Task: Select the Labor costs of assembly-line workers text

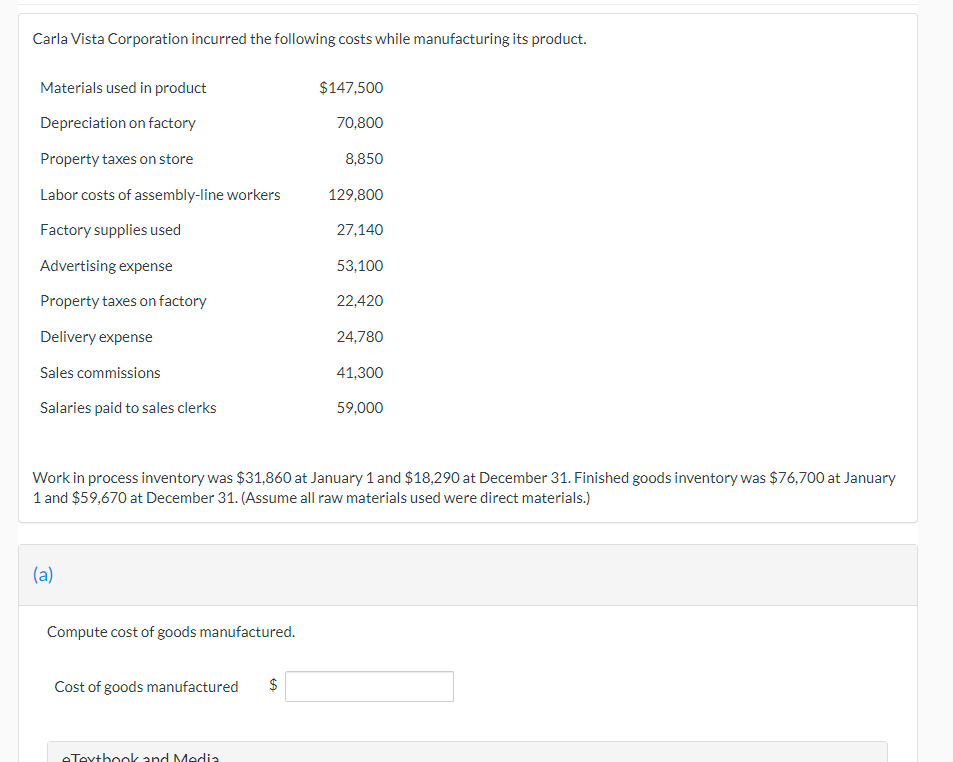Action: 160,194
